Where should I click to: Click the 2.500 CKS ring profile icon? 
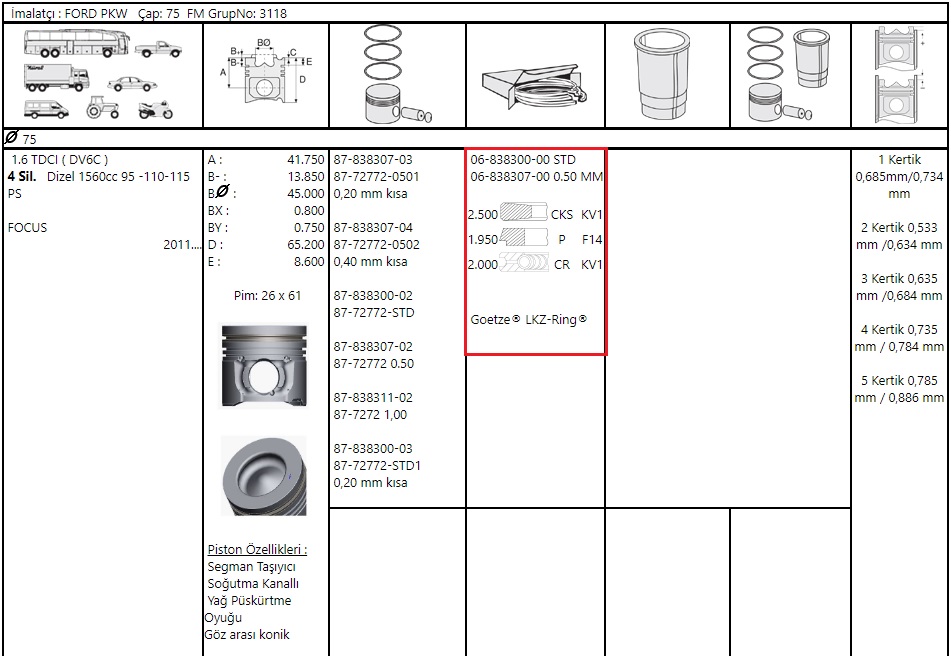524,214
